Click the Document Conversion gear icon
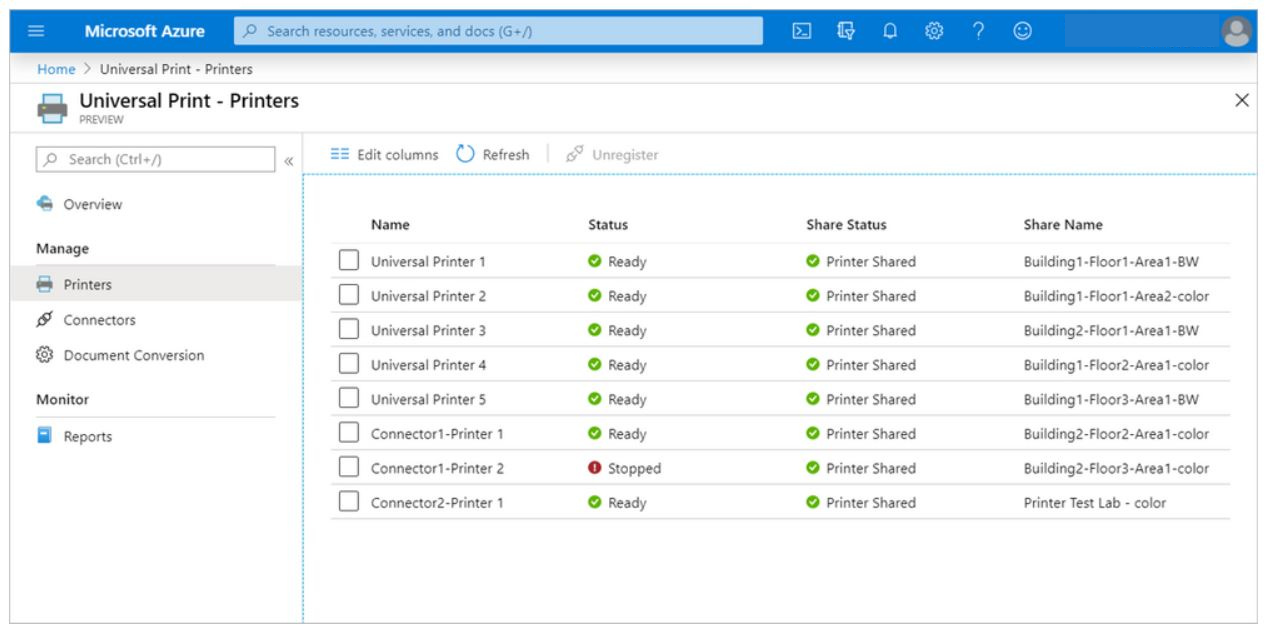This screenshot has height=636, width=1272. pos(45,355)
